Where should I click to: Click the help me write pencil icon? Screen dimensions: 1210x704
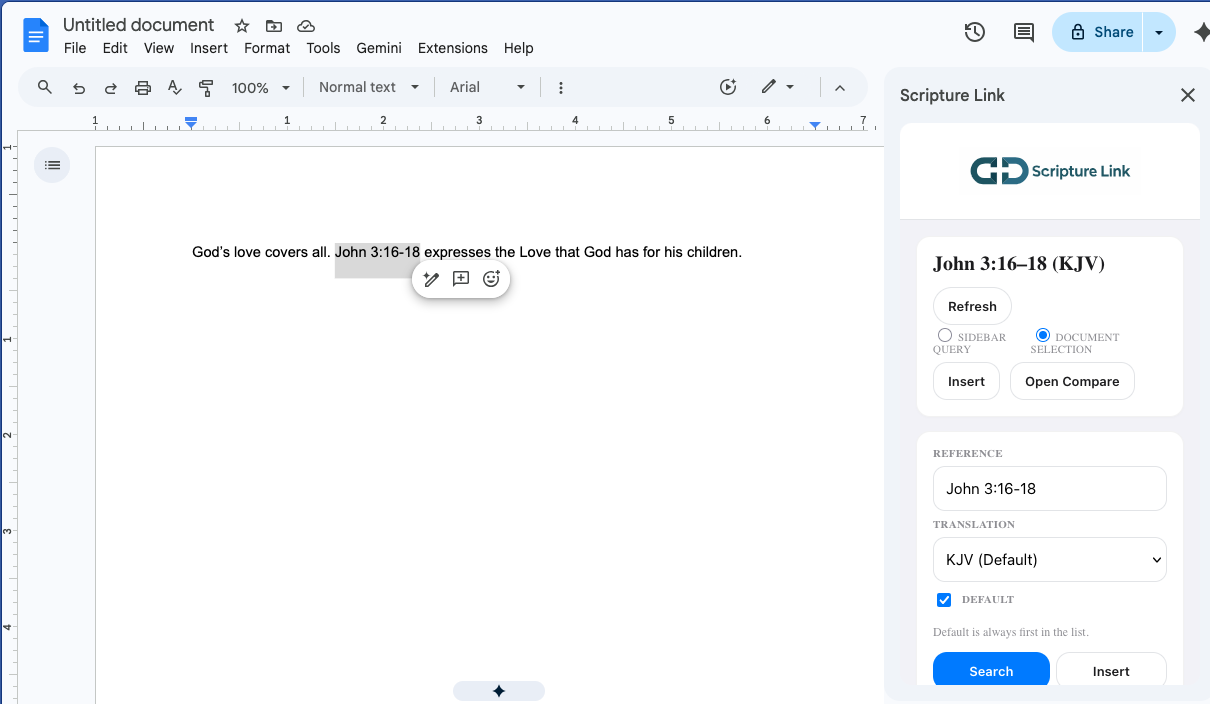tap(431, 279)
